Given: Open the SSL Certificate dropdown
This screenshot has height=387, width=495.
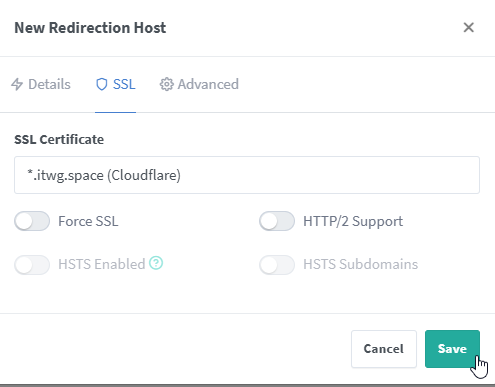Looking at the screenshot, I should tap(247, 175).
